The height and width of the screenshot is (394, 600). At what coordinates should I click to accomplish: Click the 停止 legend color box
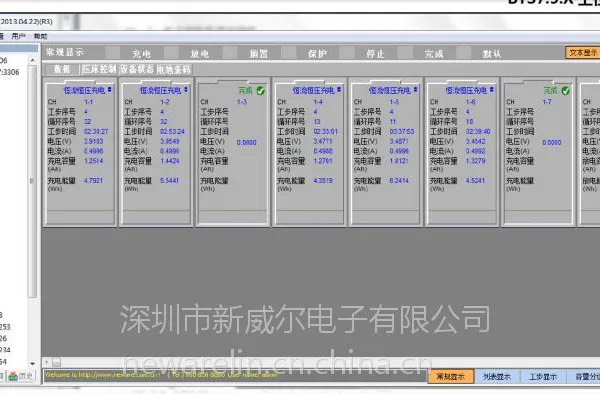(x=347, y=52)
